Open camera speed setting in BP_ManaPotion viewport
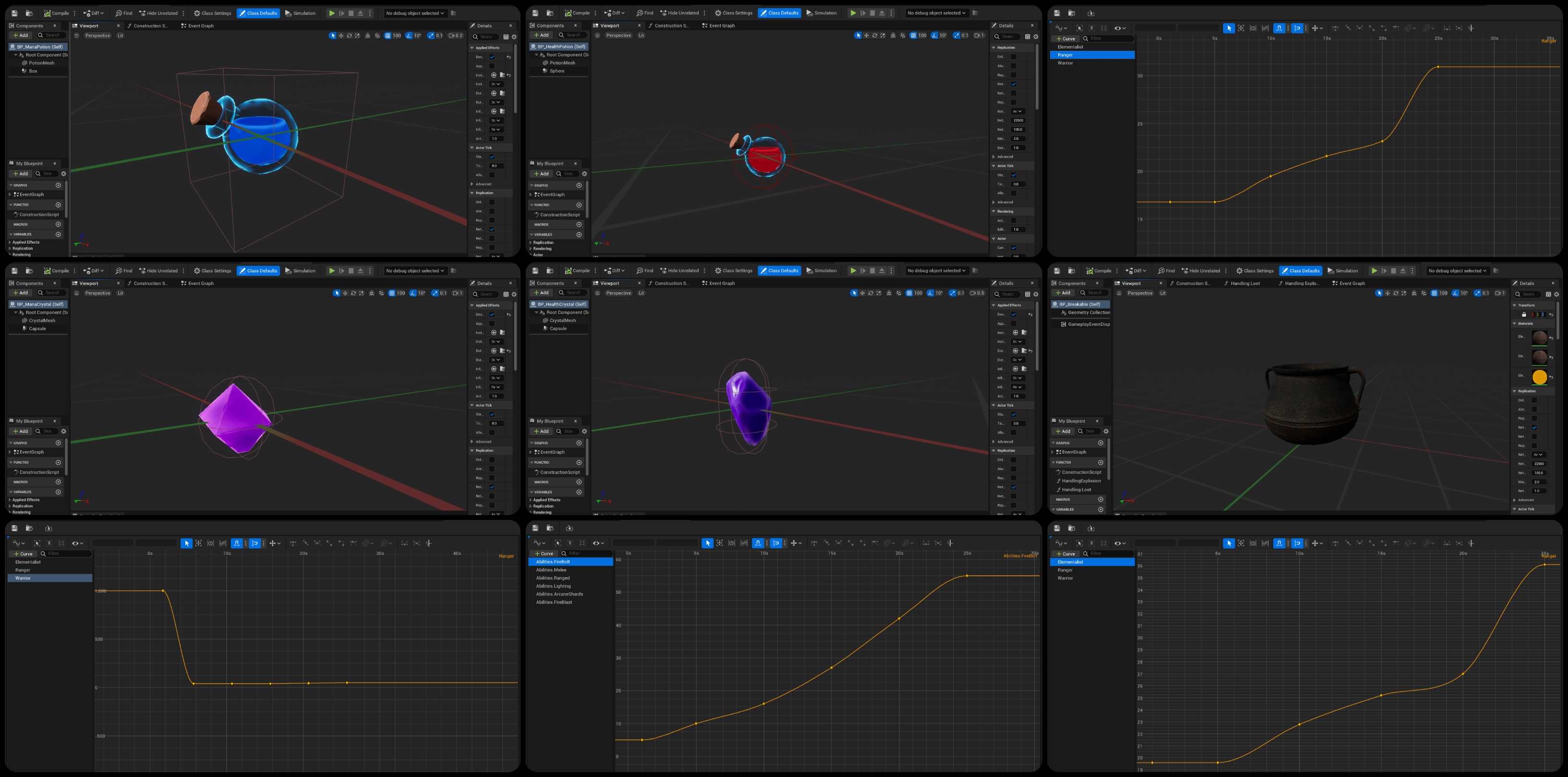The height and width of the screenshot is (777, 1568). [x=456, y=36]
